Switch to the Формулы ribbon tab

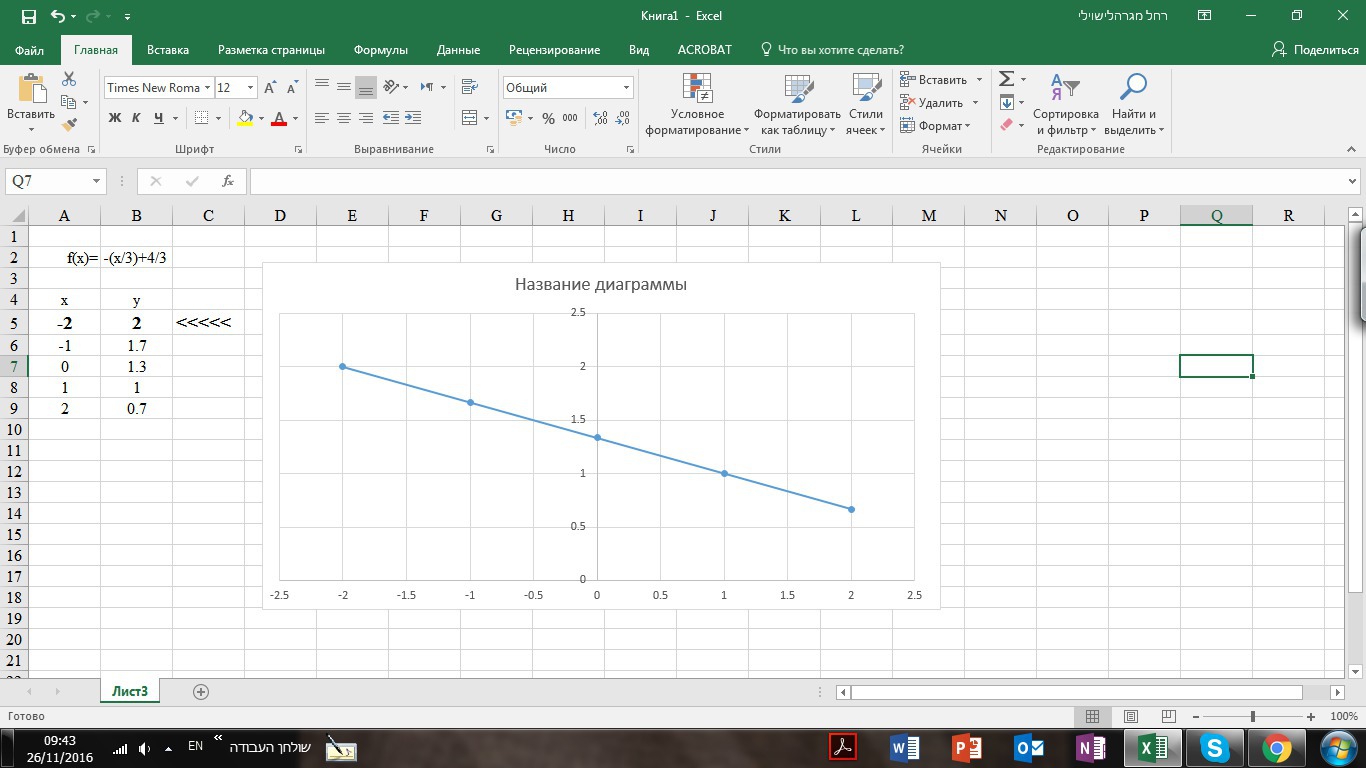pyautogui.click(x=380, y=50)
